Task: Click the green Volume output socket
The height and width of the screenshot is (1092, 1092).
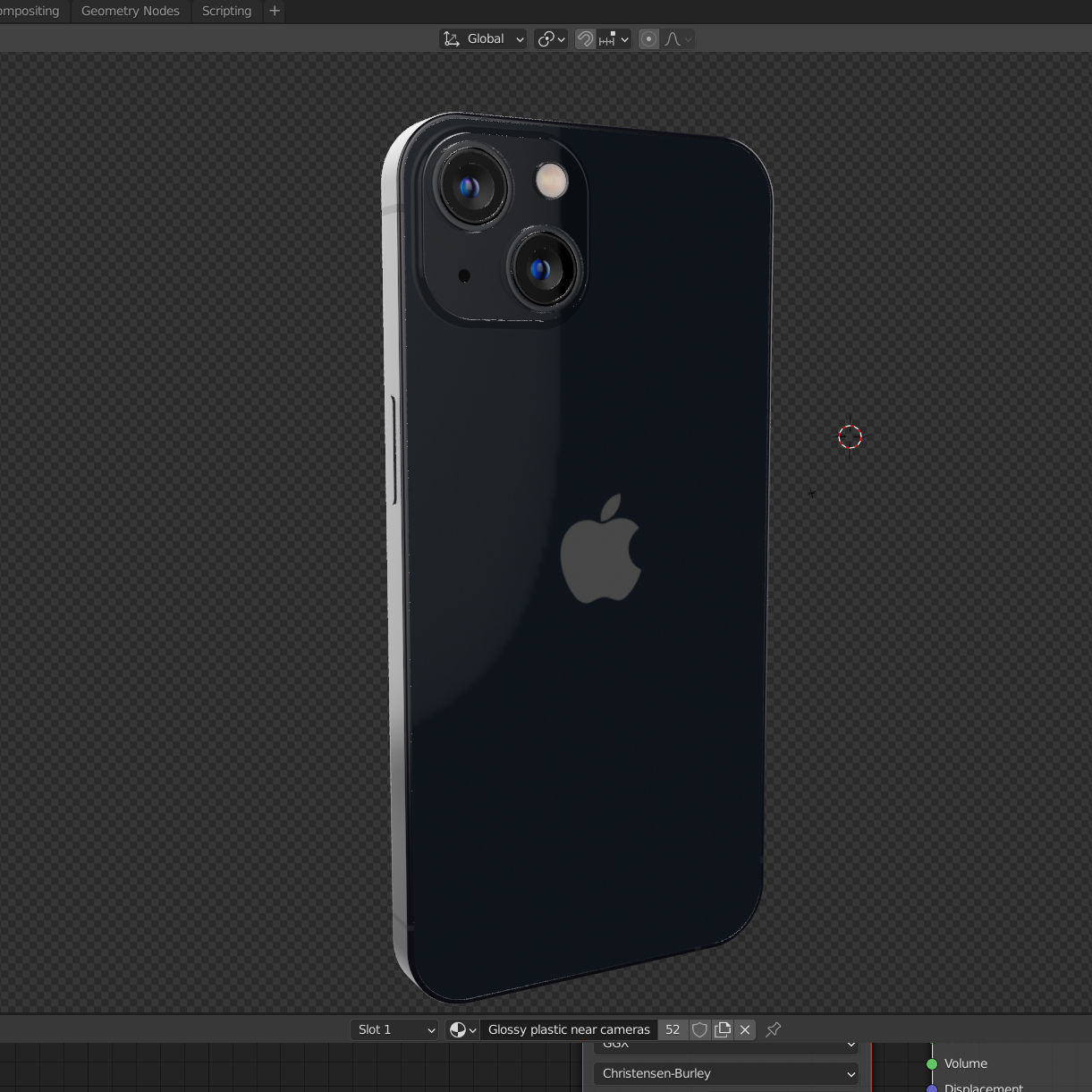Action: pyautogui.click(x=932, y=1063)
